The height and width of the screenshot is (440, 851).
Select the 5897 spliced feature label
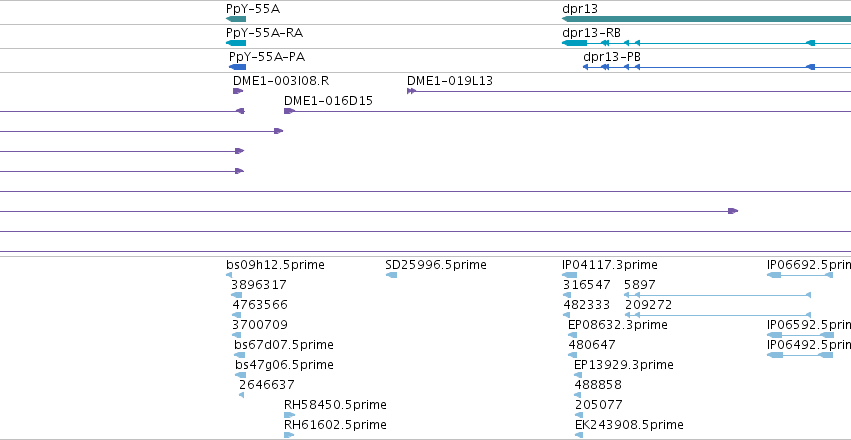pos(640,285)
